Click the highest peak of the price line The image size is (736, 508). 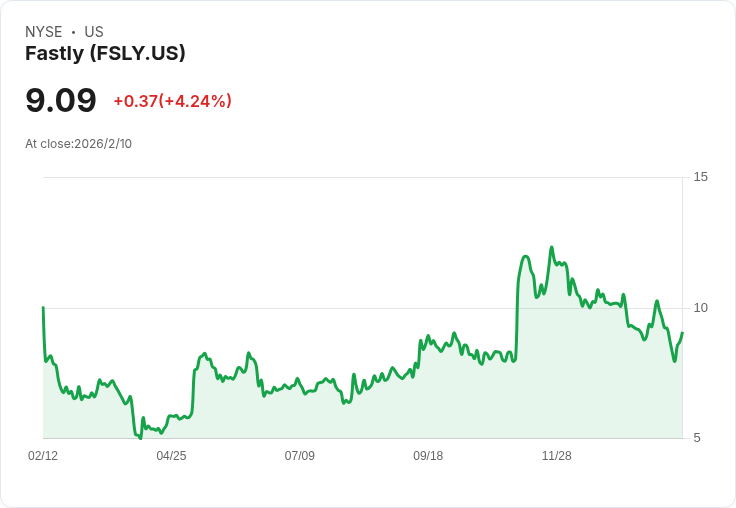[x=551, y=247]
